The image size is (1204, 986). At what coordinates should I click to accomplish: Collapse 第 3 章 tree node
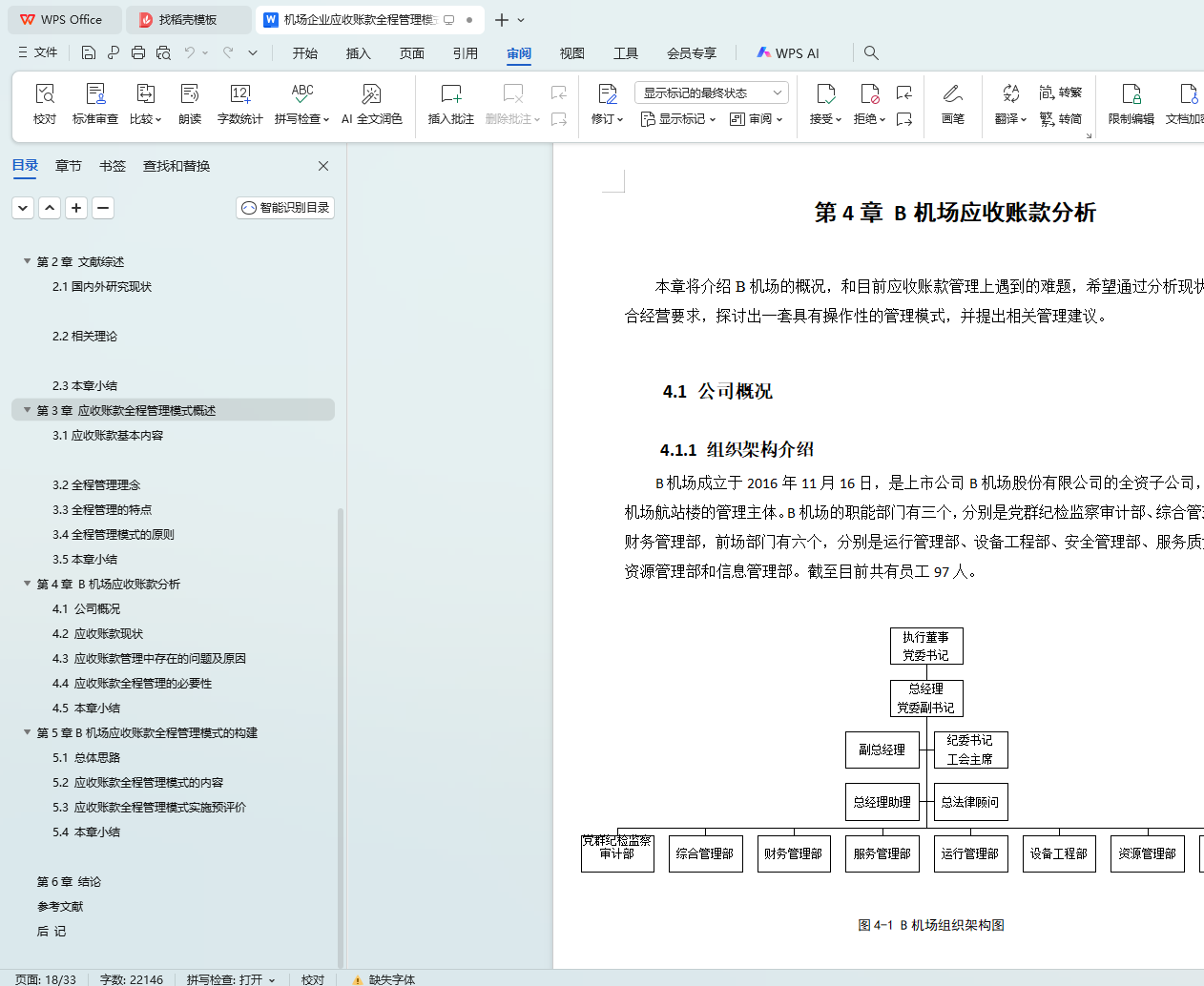pos(27,410)
